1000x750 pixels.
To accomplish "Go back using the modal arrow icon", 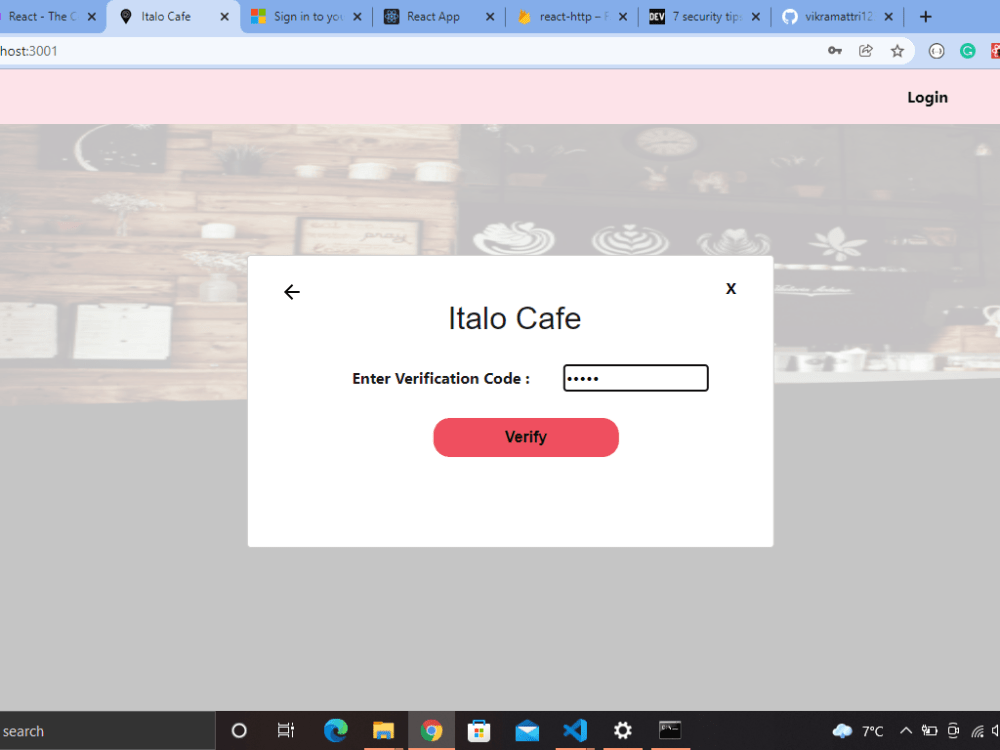I will [x=291, y=291].
